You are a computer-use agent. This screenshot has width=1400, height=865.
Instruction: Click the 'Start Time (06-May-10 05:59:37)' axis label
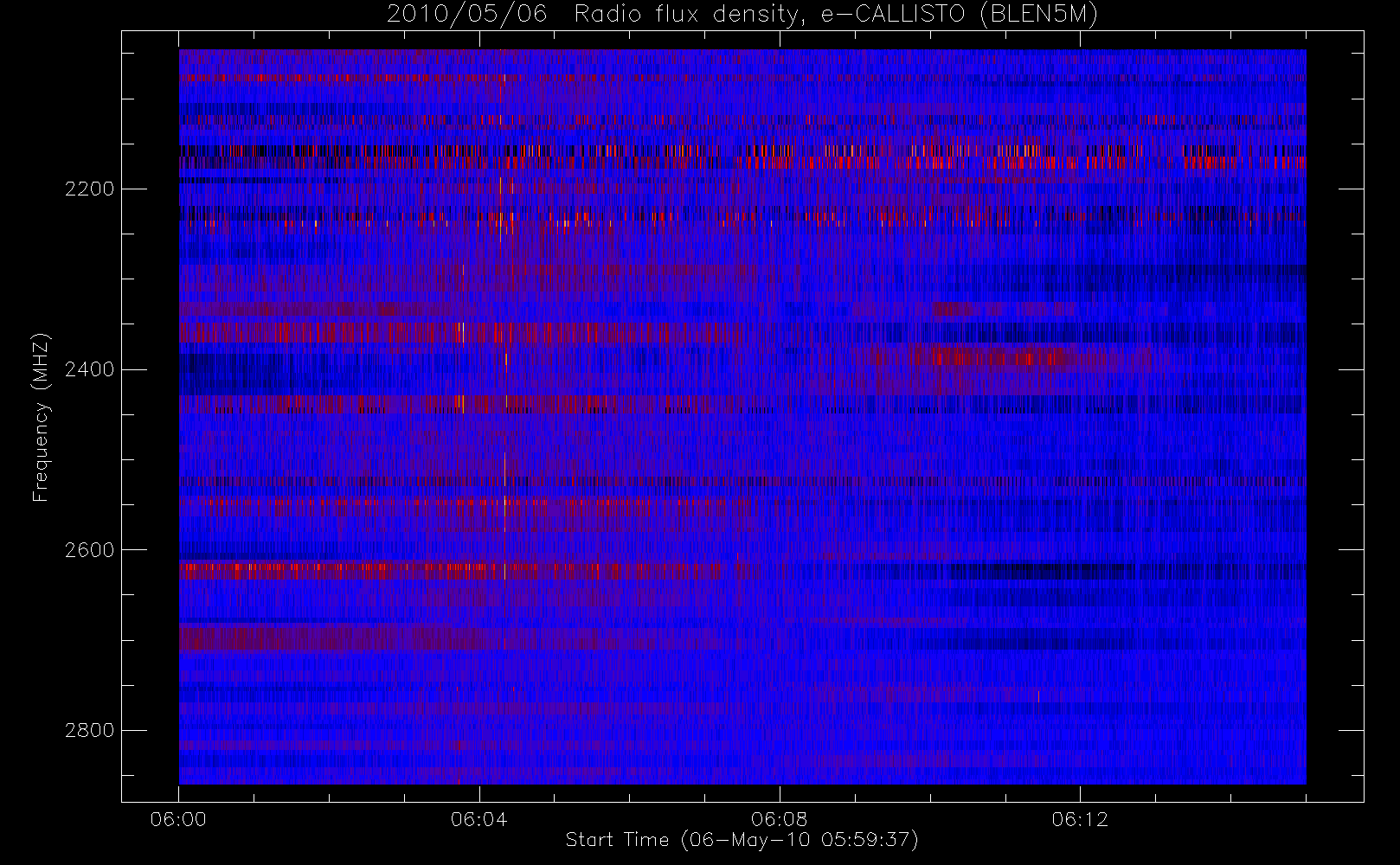pos(742,840)
